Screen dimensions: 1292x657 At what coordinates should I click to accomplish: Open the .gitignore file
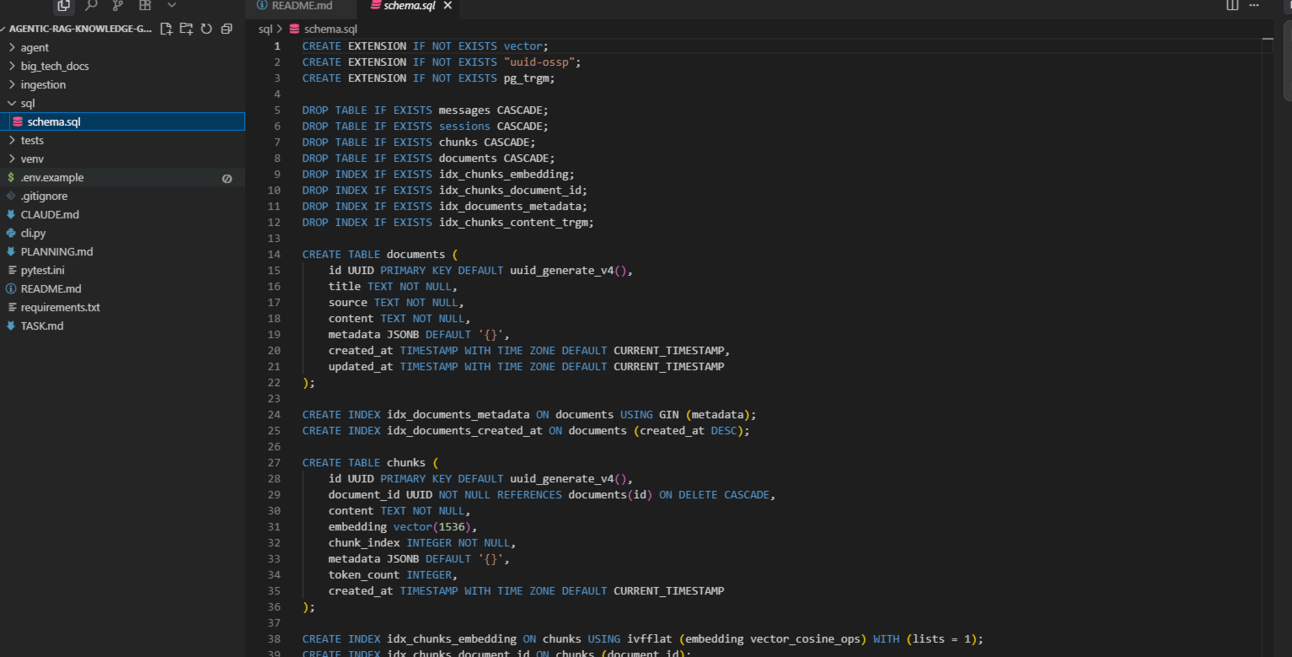coord(122,196)
